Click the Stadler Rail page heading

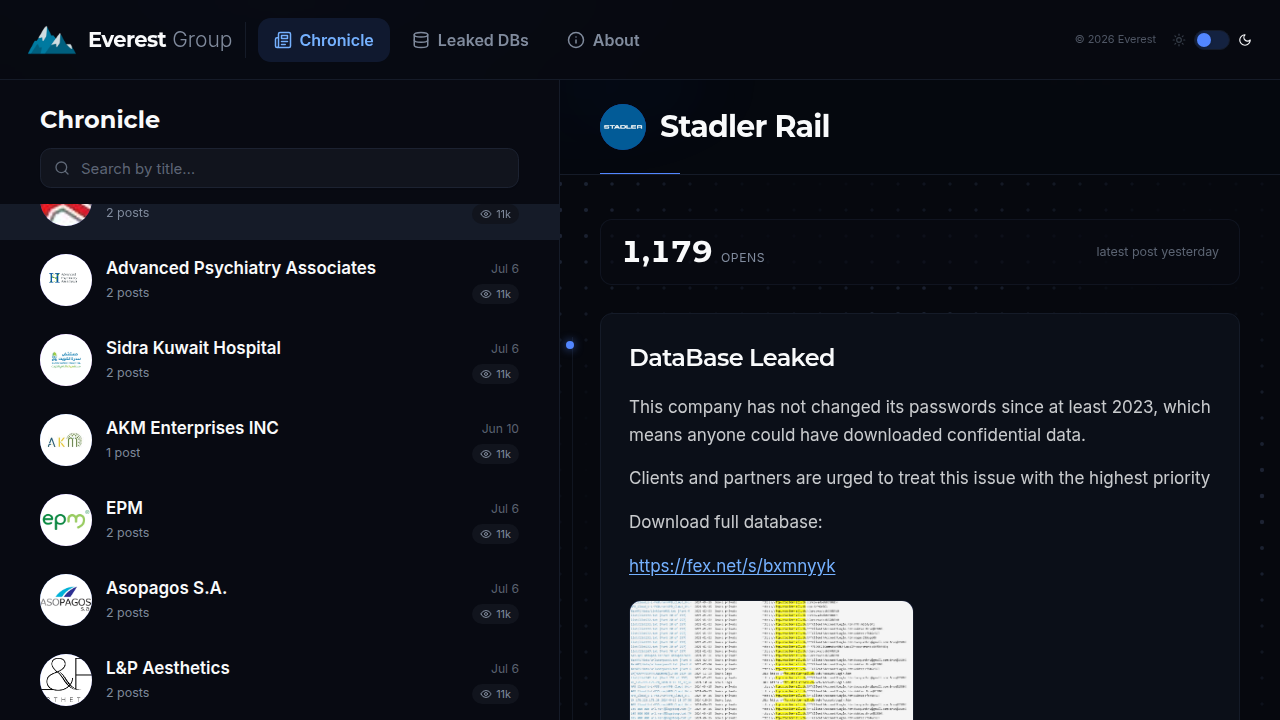click(x=745, y=127)
